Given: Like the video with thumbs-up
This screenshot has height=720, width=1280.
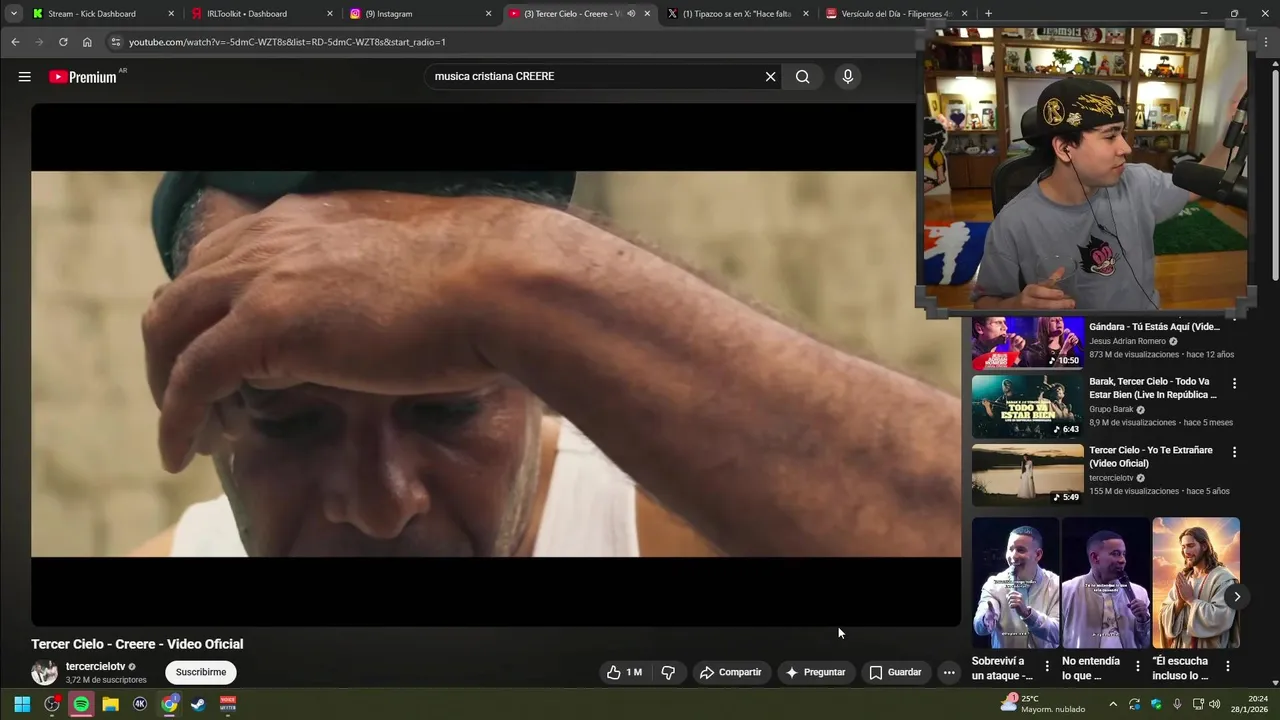Looking at the screenshot, I should click(624, 672).
